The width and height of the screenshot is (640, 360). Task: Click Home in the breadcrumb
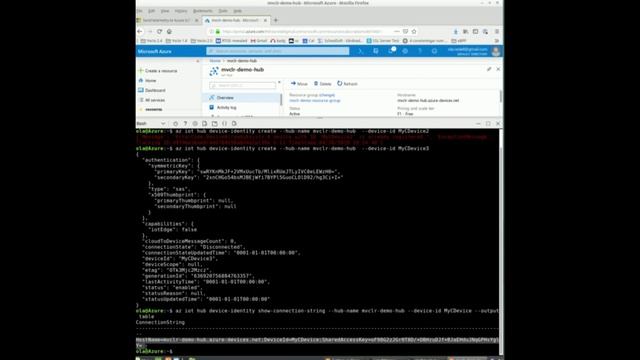click(215, 61)
